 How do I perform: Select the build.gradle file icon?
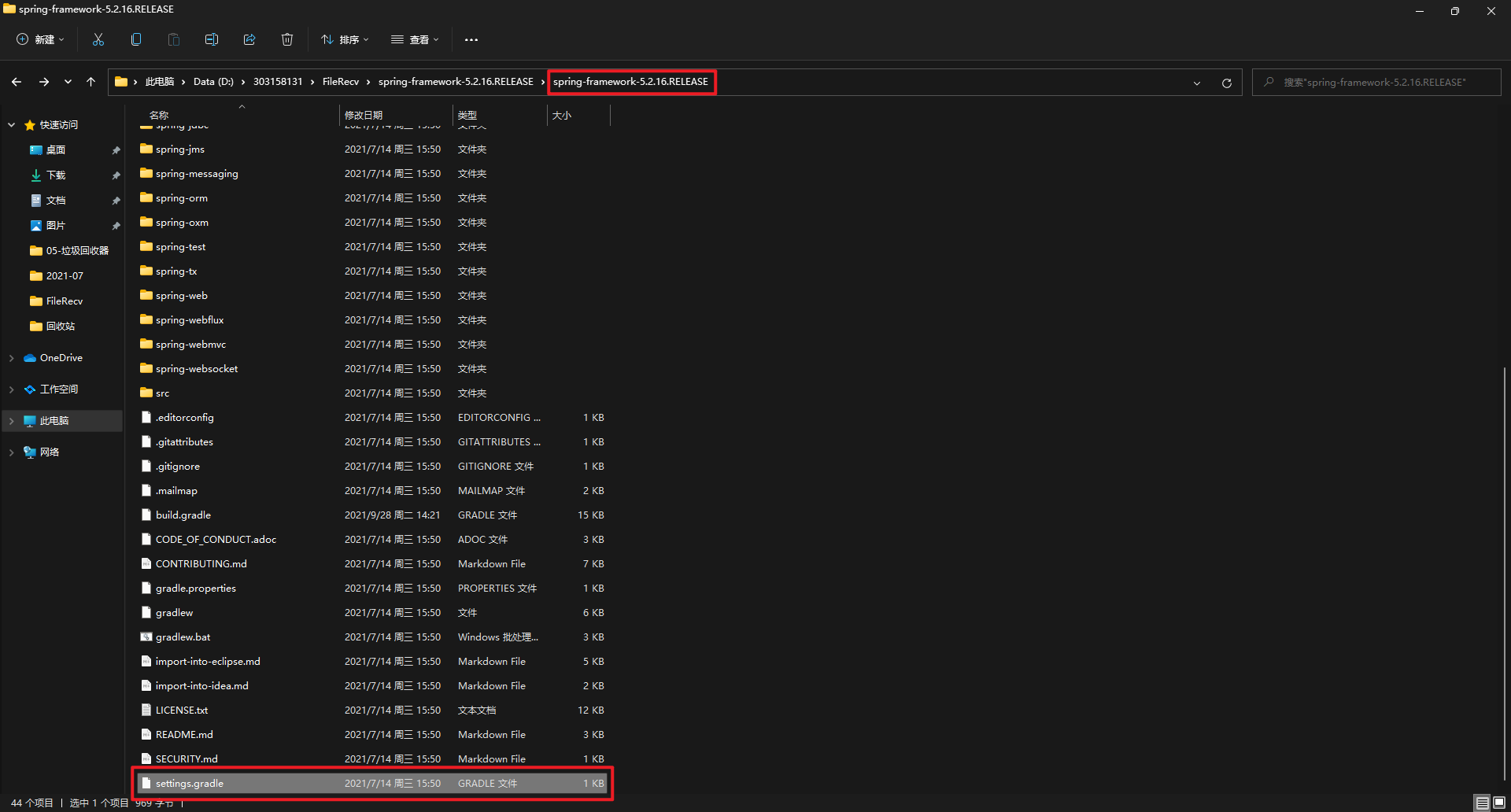pyautogui.click(x=146, y=515)
